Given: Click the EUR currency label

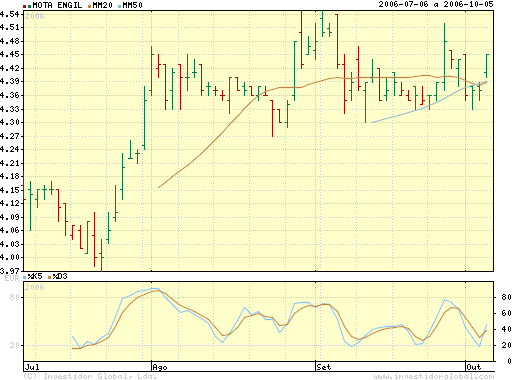Looking at the screenshot, I should (x=12, y=278).
